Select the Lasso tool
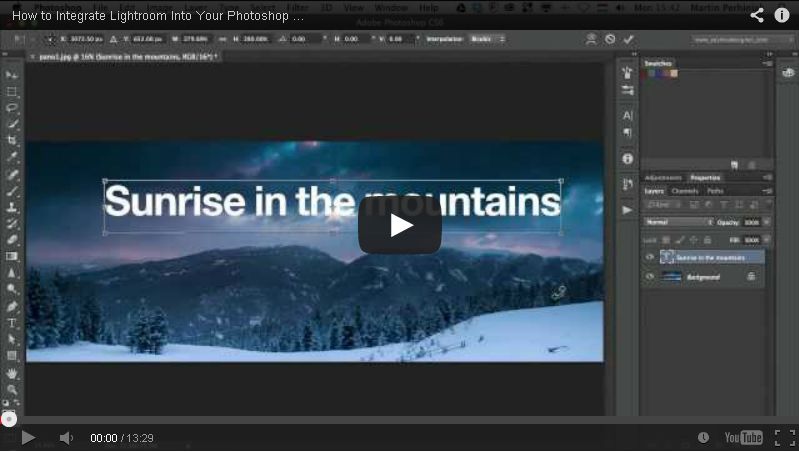This screenshot has width=799, height=452. point(11,108)
